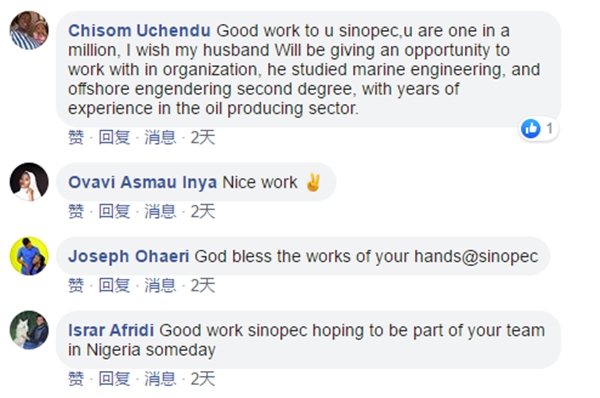The image size is (600, 398).
Task: Click the thumbs-up reaction icon on Chisom's comment
Action: pyautogui.click(x=530, y=129)
